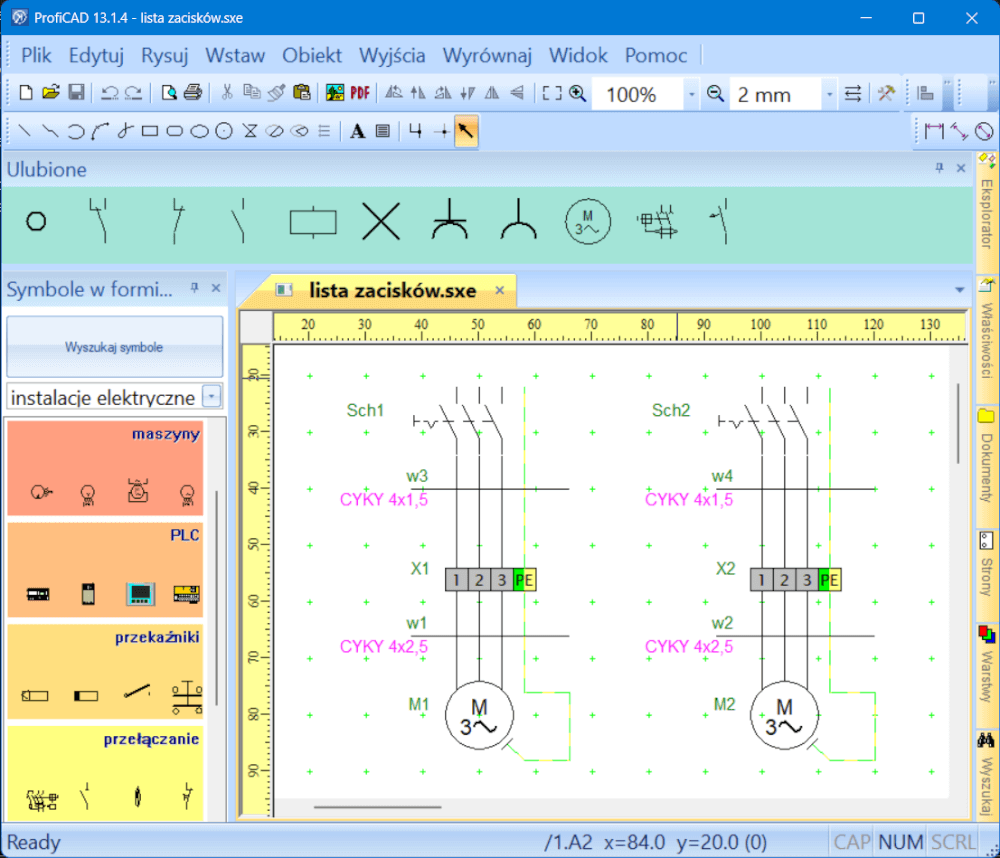Activate the selection arrow tool

(466, 131)
